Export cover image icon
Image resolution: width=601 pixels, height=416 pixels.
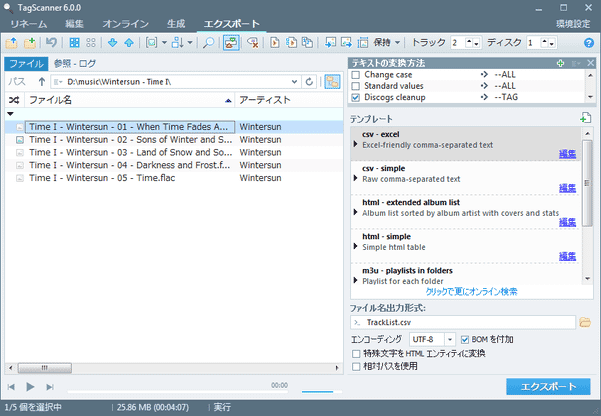click(x=346, y=43)
